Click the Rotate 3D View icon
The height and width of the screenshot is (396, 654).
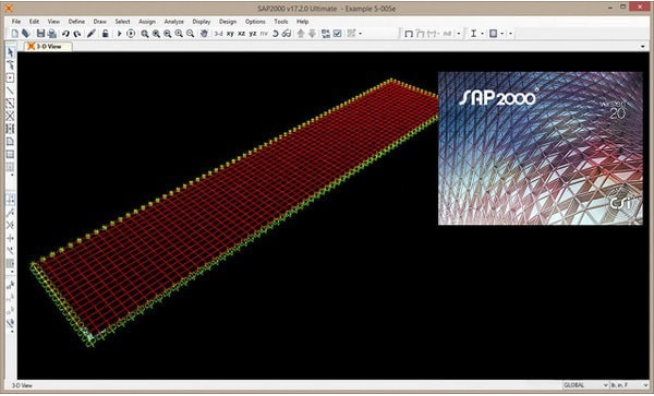click(275, 34)
